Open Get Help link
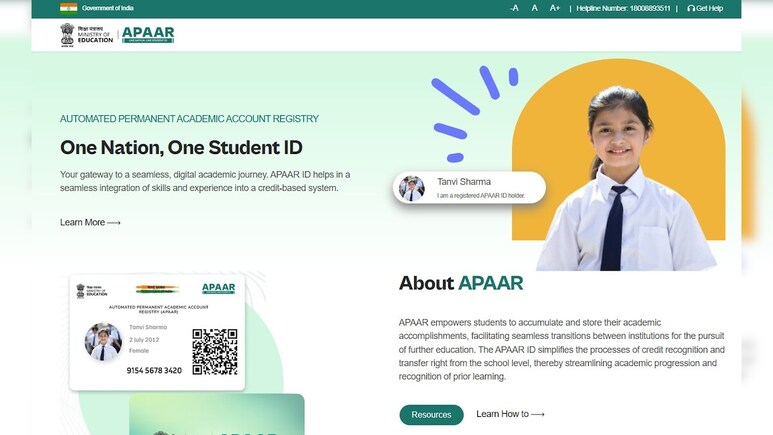Screen dimensions: 773x435 point(705,8)
